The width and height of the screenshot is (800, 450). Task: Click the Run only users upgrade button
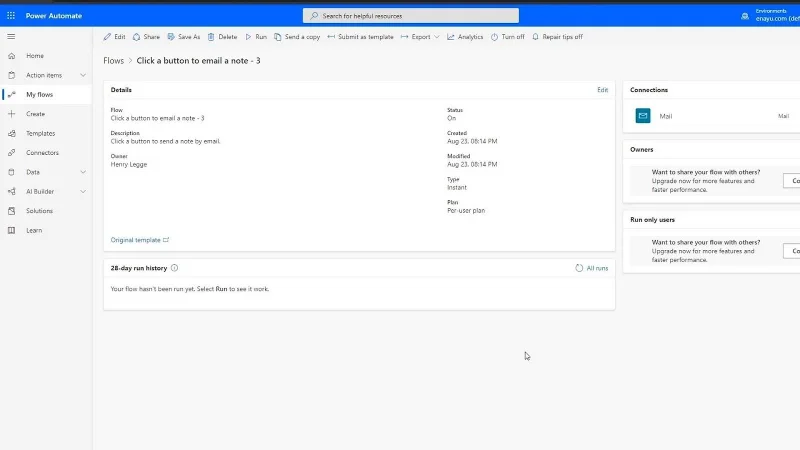[792, 251]
